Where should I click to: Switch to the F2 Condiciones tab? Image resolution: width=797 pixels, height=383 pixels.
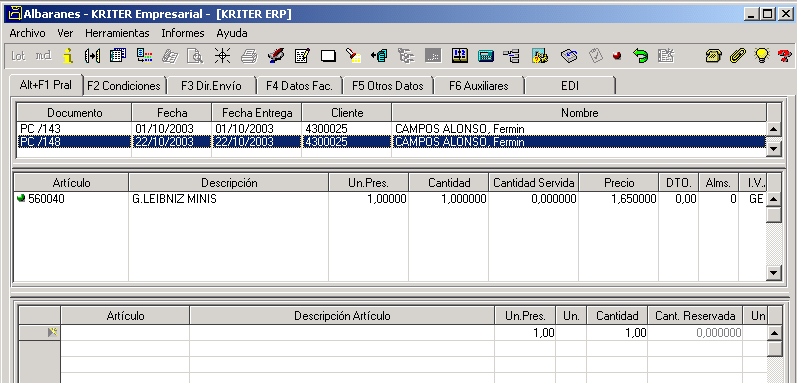tap(124, 86)
